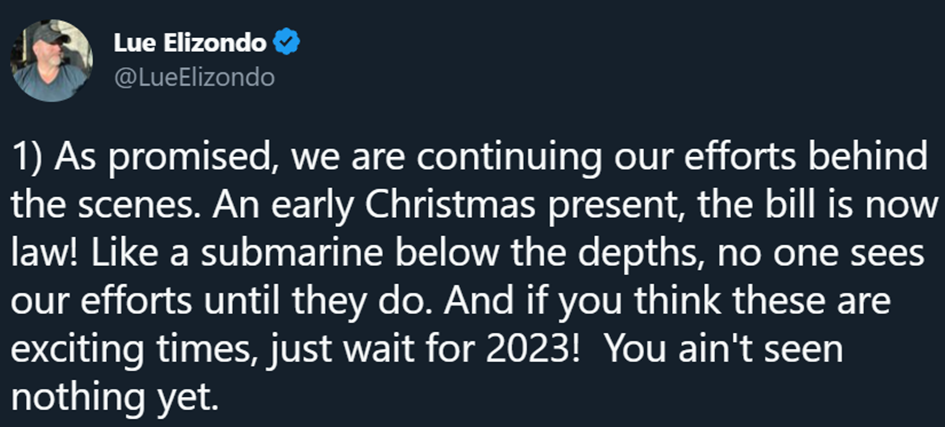Click the '1)' thread number in the tweet
The width and height of the screenshot is (945, 427).
(30, 159)
